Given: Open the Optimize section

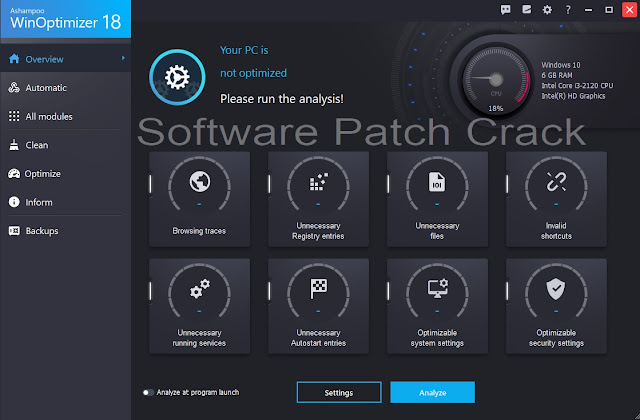Looking at the screenshot, I should tap(66, 173).
